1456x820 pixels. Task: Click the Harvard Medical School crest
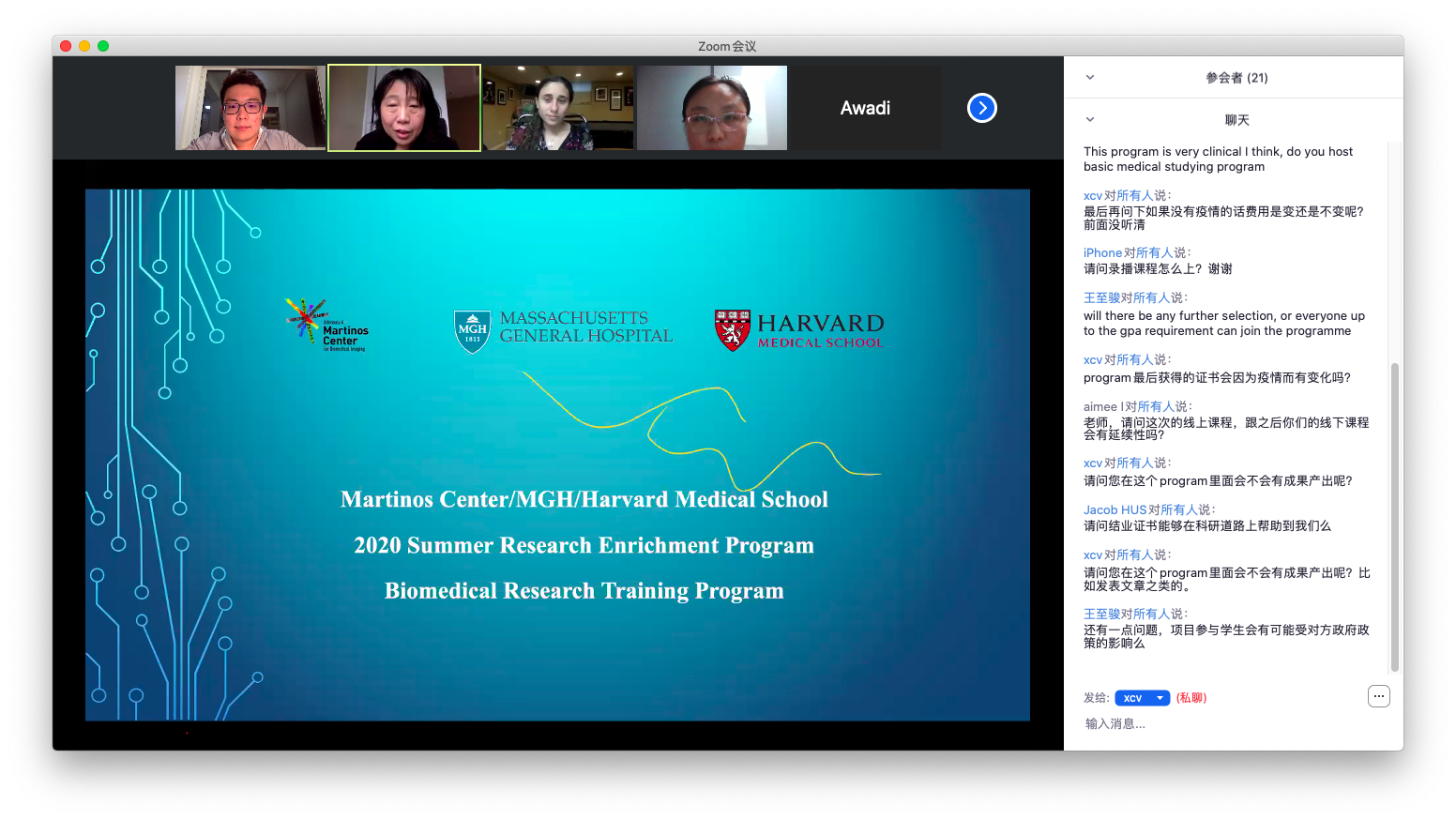[x=732, y=330]
